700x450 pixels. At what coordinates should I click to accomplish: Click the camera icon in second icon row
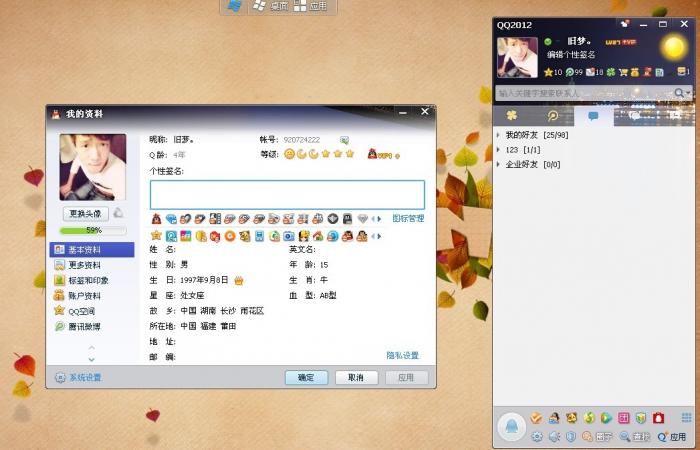[289, 236]
